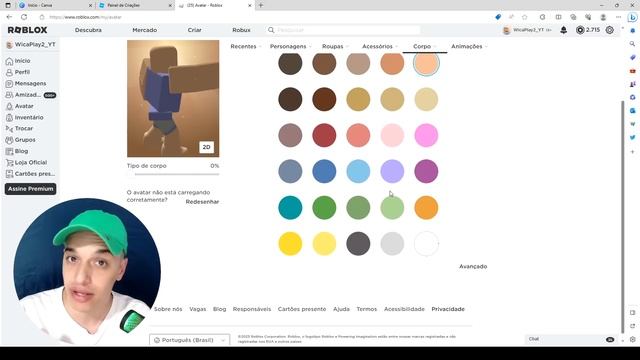The height and width of the screenshot is (360, 640).
Task: Open the Inventário sidebar icon
Action: (x=9, y=118)
